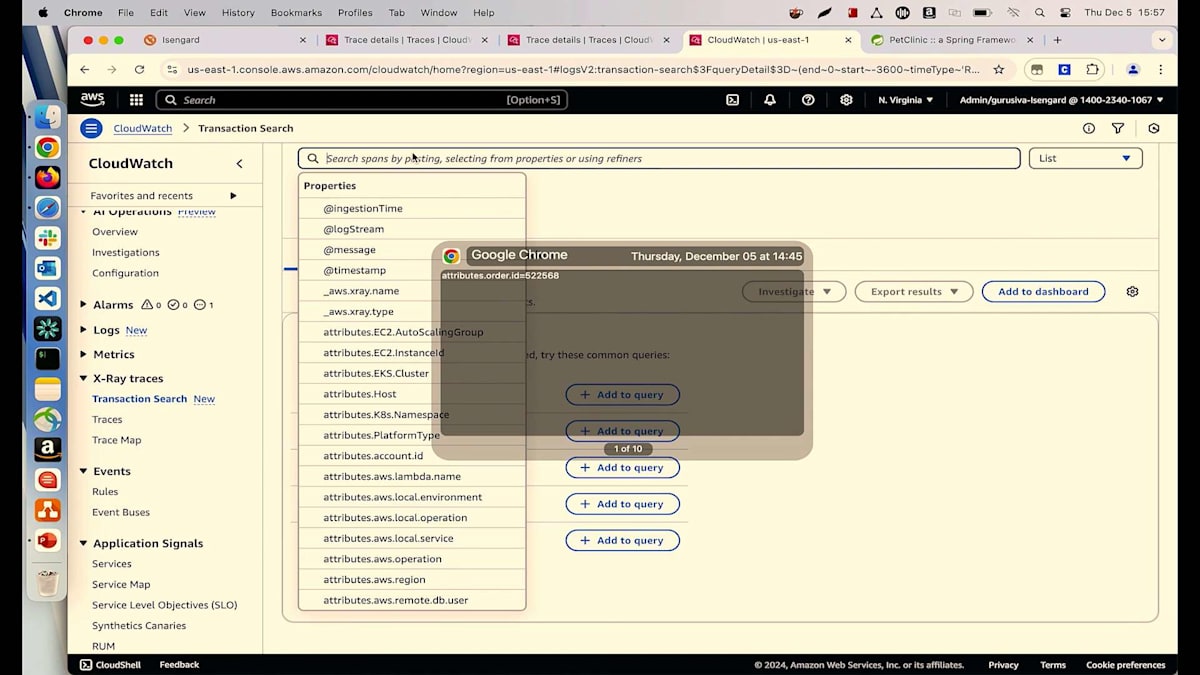Viewport: 1200px width, 675px height.
Task: Expand the Metrics section
Action: 83,354
